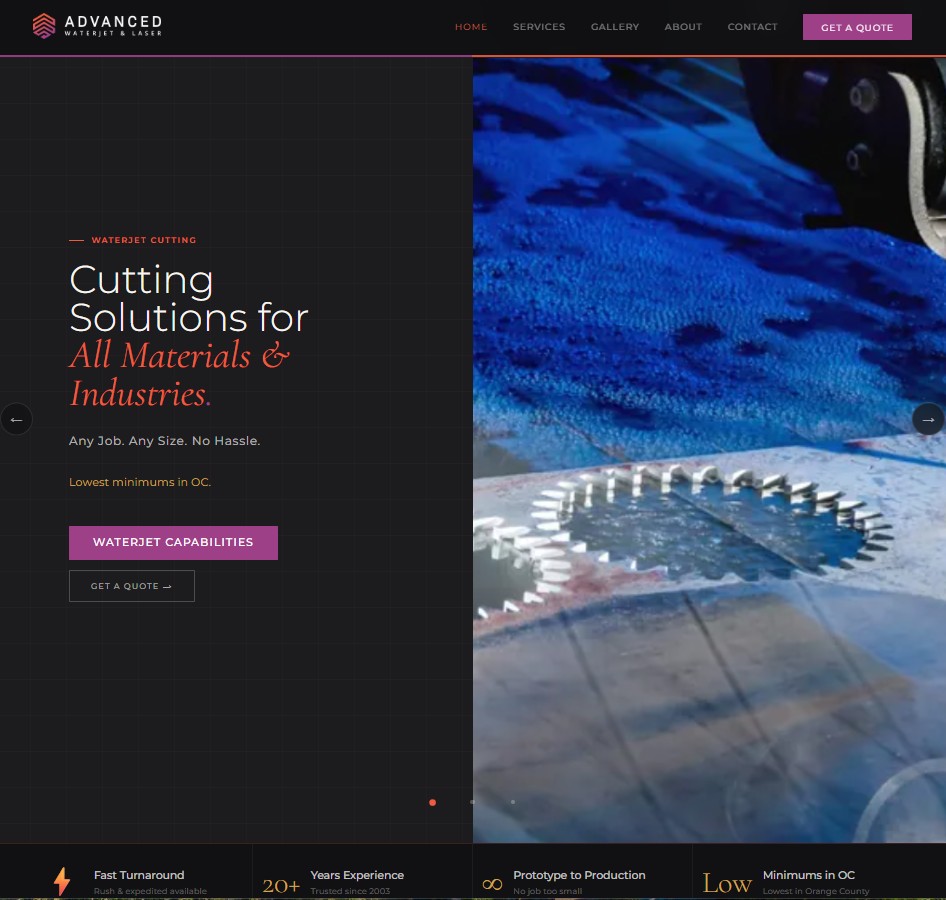The image size is (946, 900).
Task: Select the first carousel dot
Action: click(432, 802)
